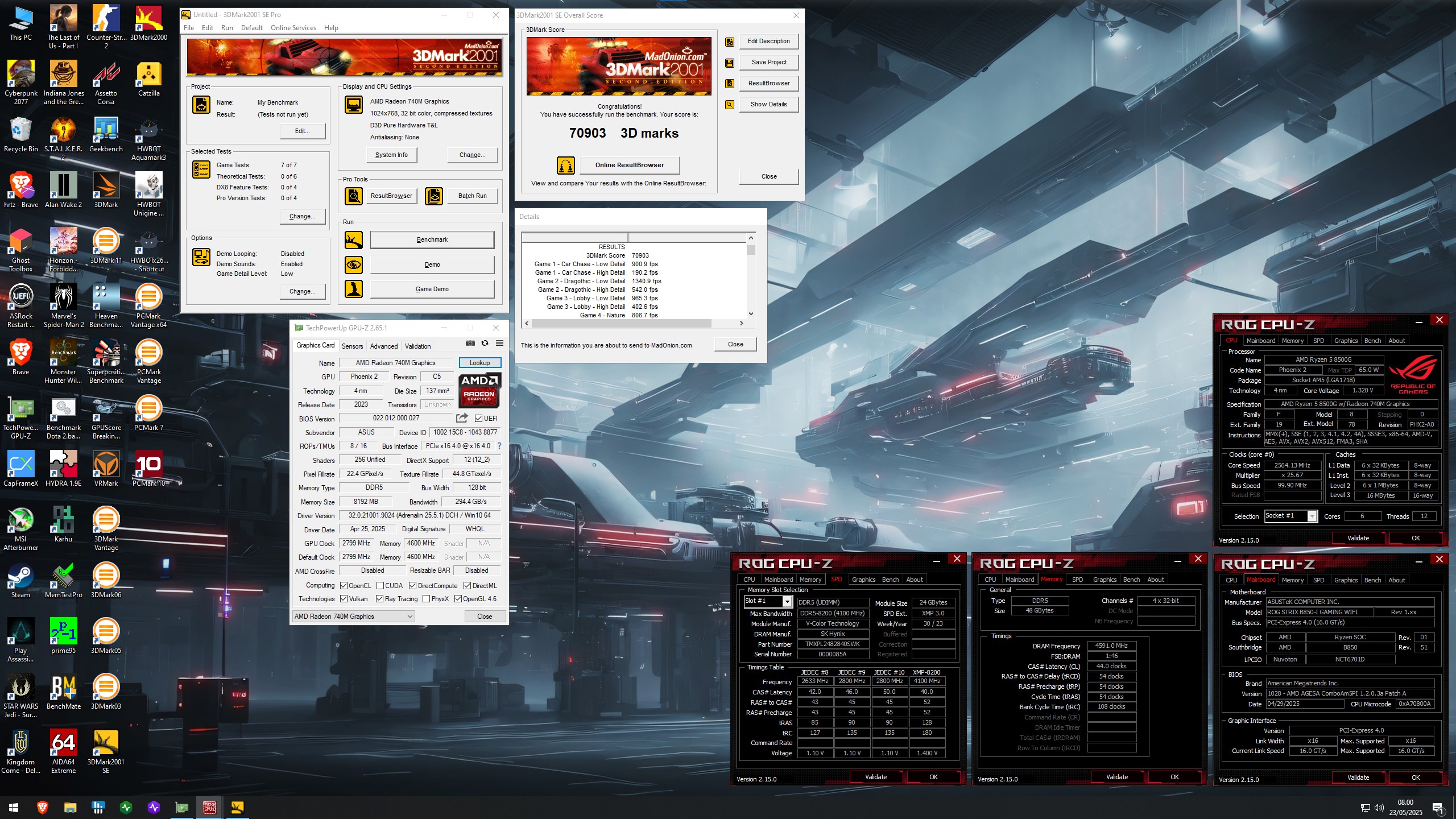Screen dimensions: 1456x819
Task: Click the Game Demo joystick icon
Action: tap(354, 289)
